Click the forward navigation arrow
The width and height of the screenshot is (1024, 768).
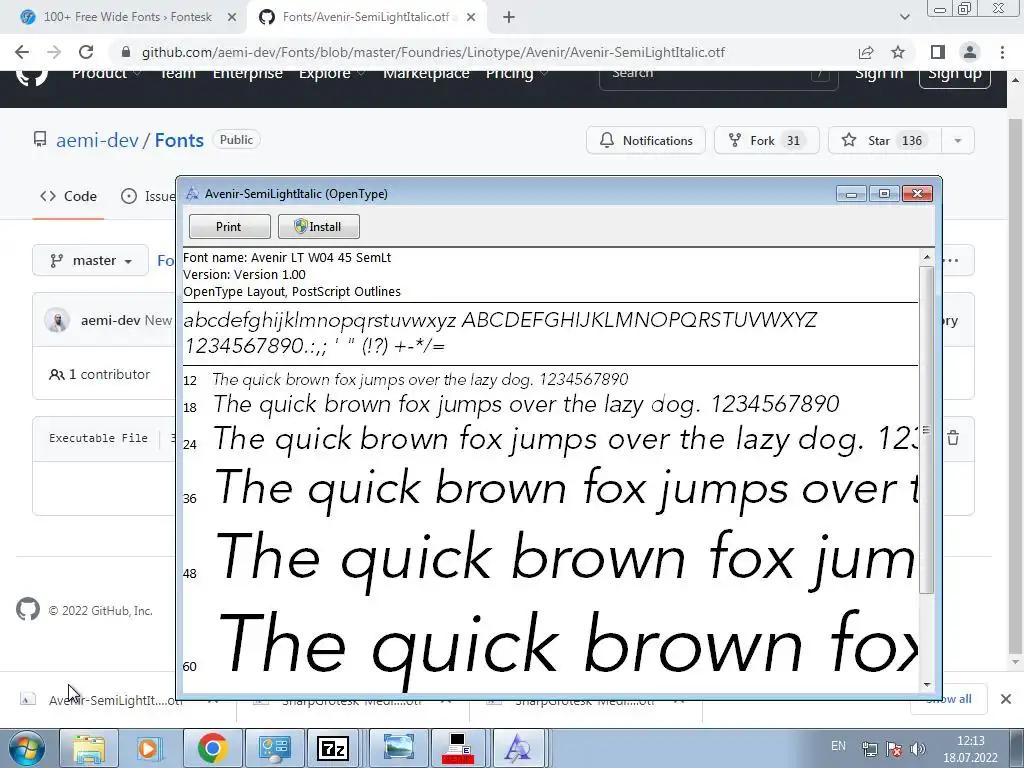[54, 52]
